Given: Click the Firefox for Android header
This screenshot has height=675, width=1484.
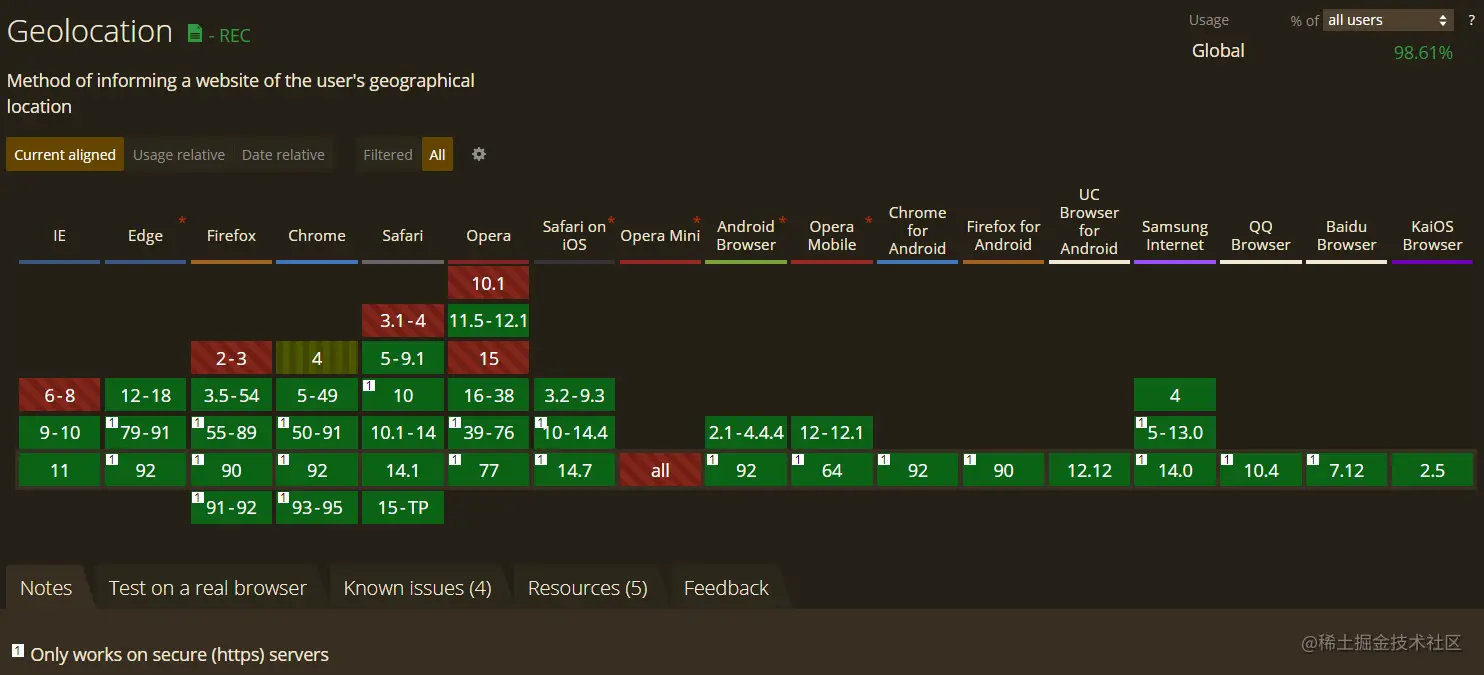Looking at the screenshot, I should 1003,236.
